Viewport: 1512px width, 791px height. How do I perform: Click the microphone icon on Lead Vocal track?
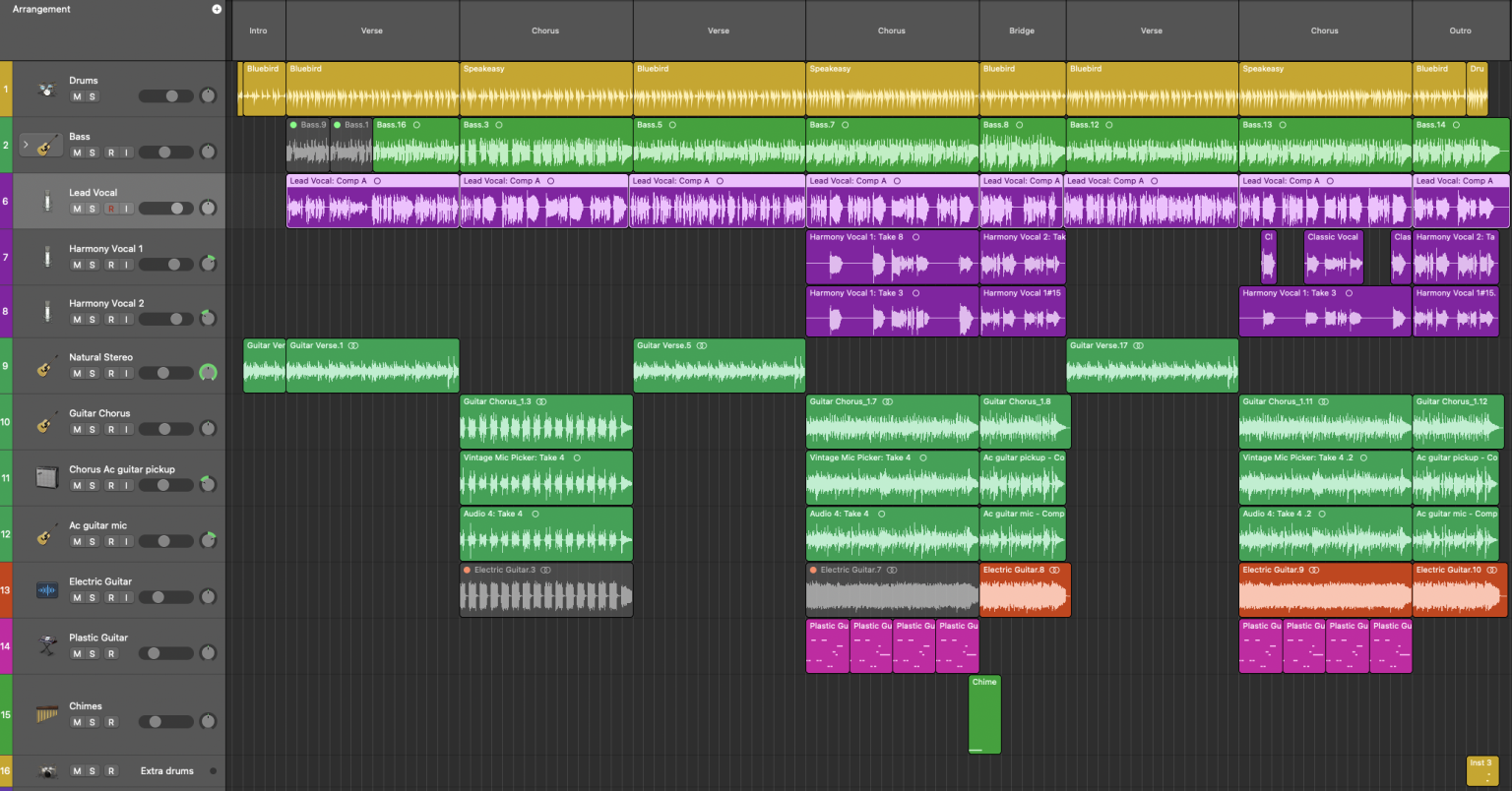(47, 200)
